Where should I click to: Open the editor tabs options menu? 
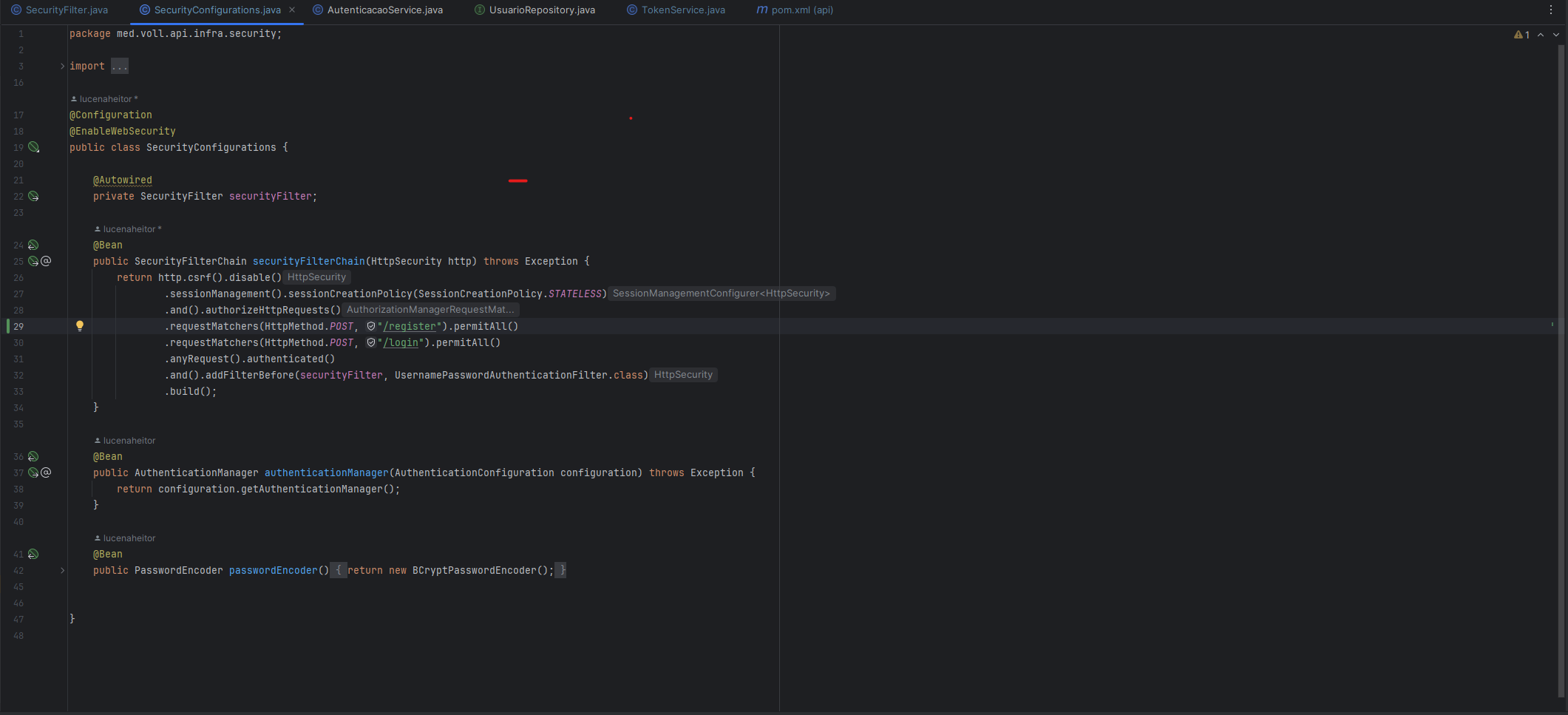pos(1551,10)
